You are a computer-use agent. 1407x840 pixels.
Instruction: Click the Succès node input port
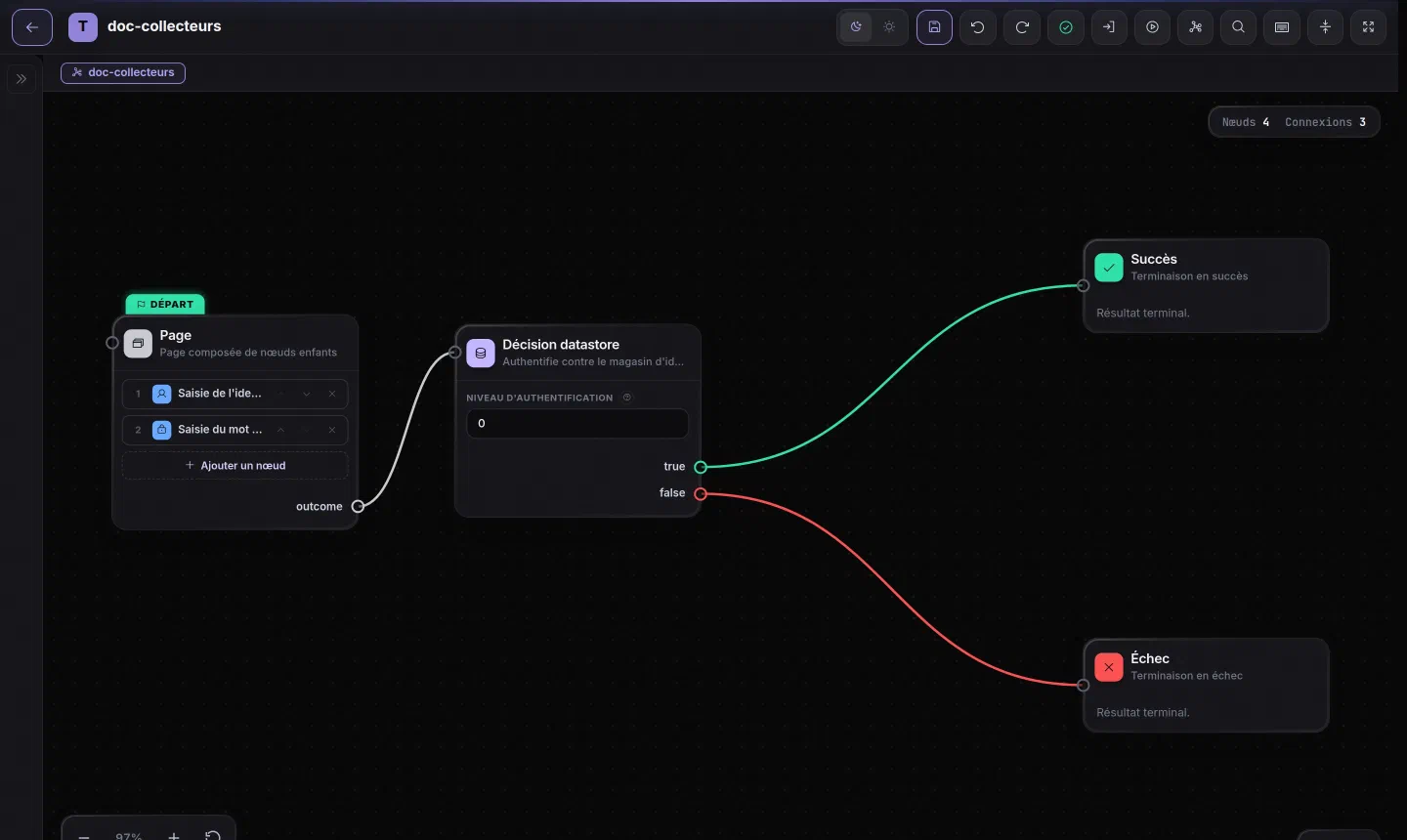[x=1084, y=285]
